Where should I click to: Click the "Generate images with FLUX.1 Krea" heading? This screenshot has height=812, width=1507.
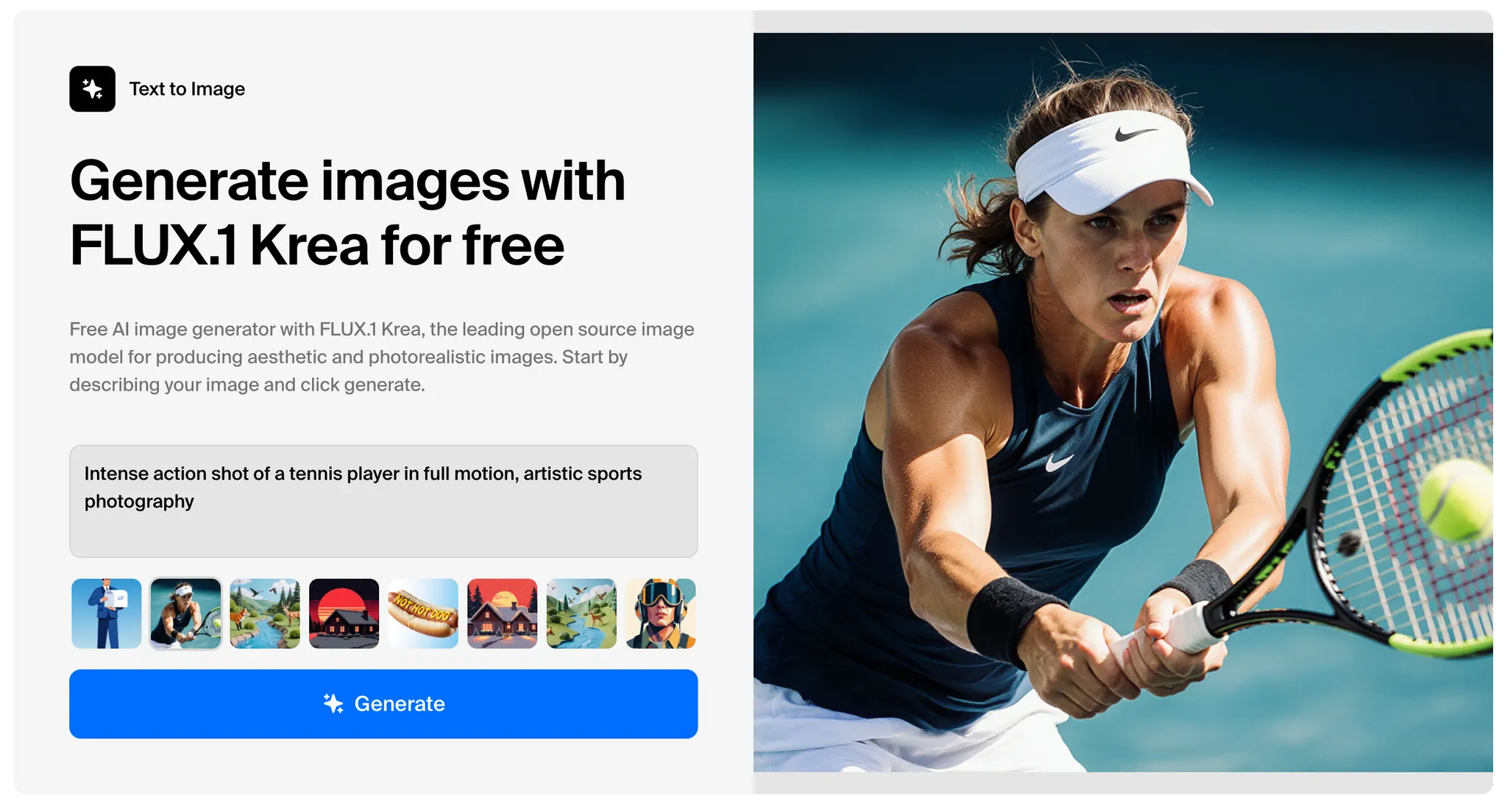pos(347,213)
